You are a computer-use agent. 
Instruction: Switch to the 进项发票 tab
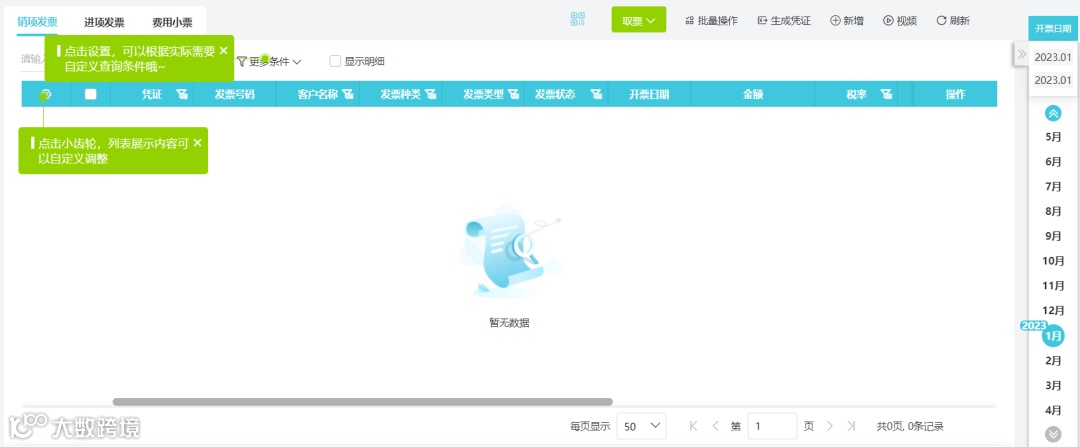[x=104, y=22]
